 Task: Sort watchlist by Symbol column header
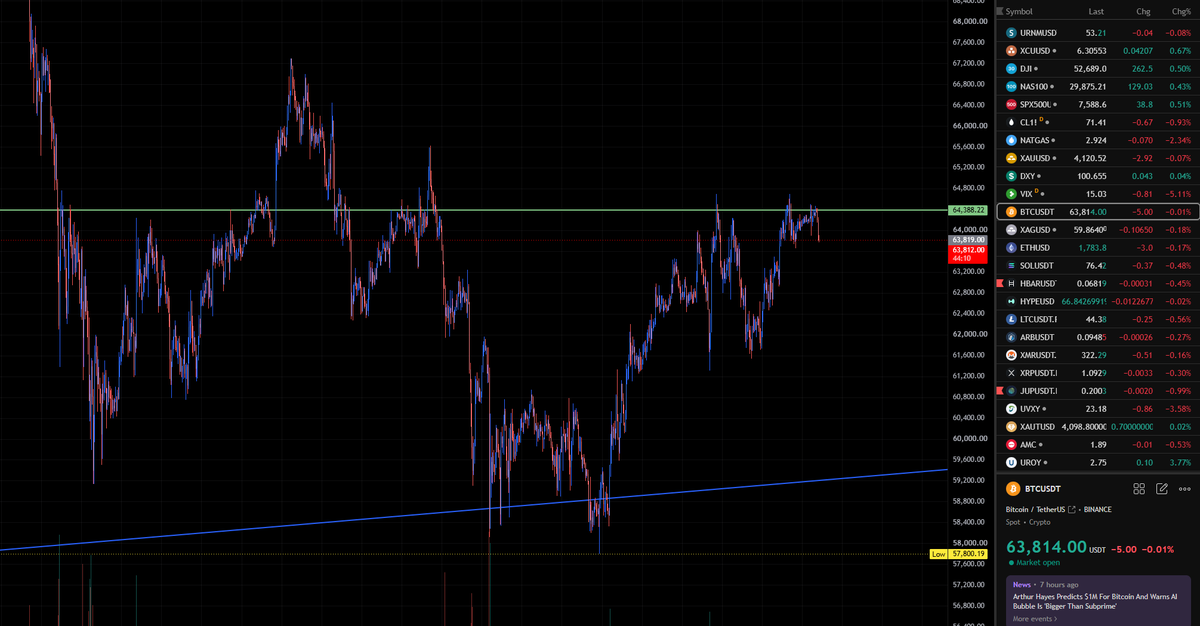click(x=1019, y=12)
